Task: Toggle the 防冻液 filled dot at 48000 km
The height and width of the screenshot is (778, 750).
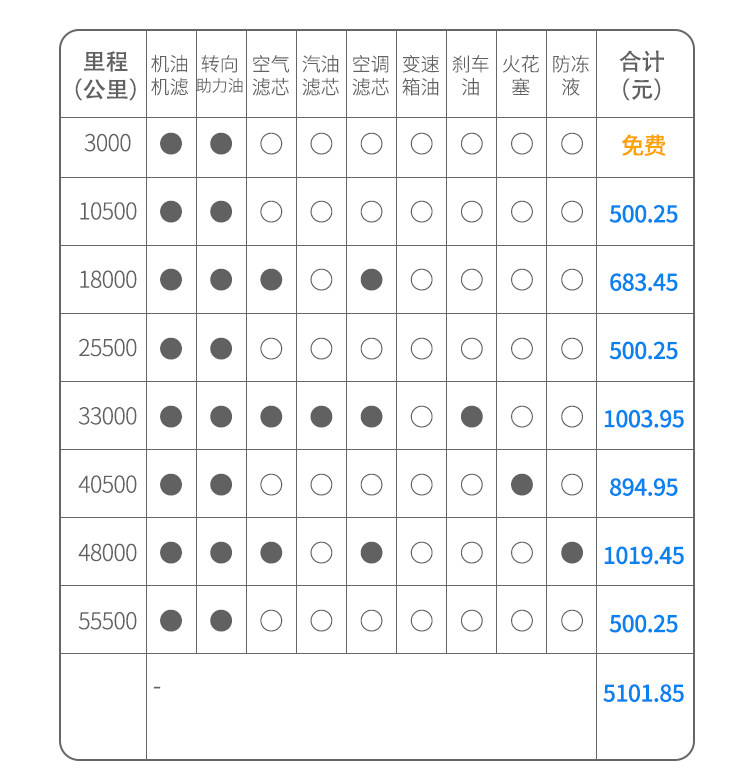Action: [571, 553]
